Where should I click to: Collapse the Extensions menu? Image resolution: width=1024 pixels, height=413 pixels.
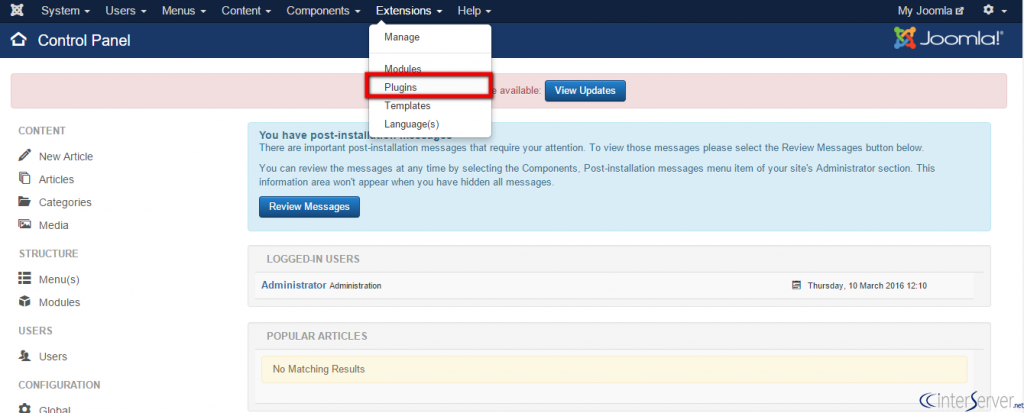[409, 11]
